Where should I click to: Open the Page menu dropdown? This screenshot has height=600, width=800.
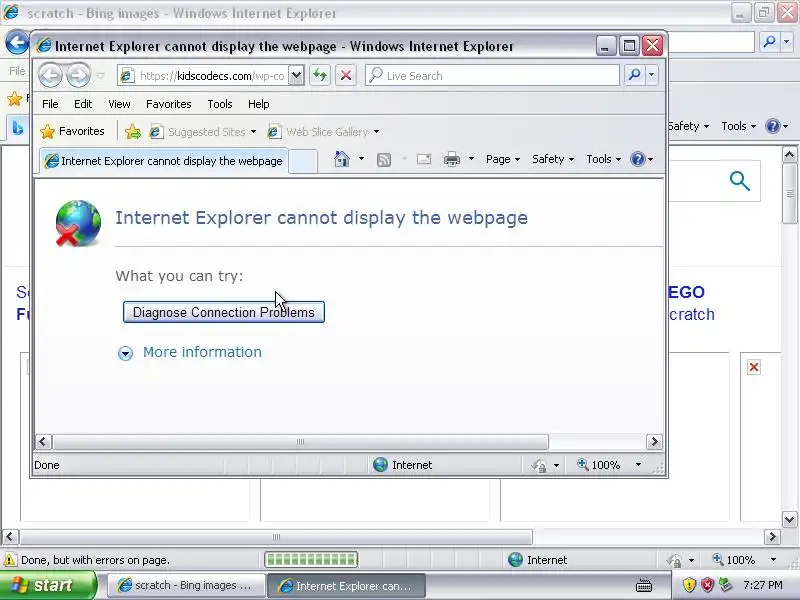click(x=503, y=159)
